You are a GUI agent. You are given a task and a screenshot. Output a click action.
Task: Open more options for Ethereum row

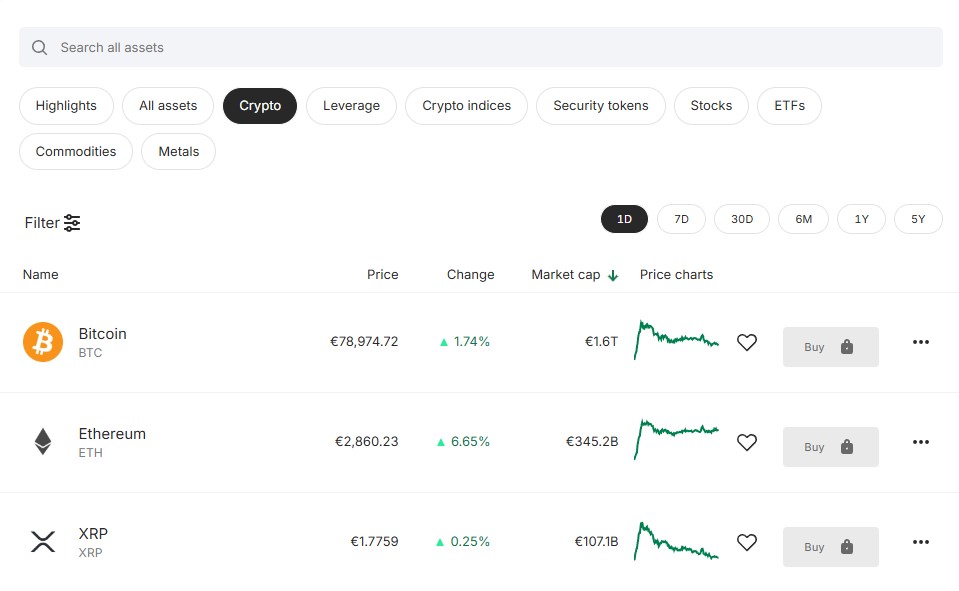coord(920,442)
